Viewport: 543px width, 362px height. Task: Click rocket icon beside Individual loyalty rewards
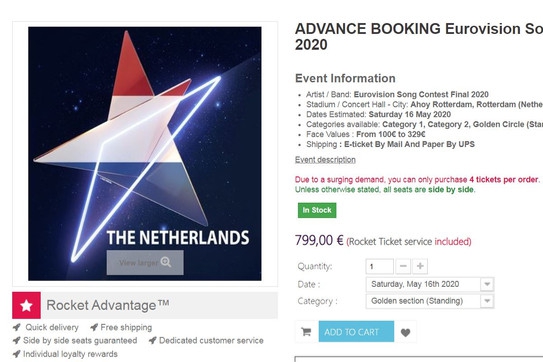17,354
